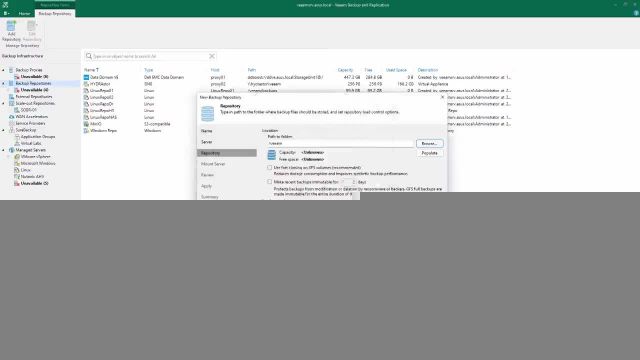Enable fast cloning on XFS volumes
Image resolution: width=640 pixels, height=360 pixels.
tap(269, 168)
